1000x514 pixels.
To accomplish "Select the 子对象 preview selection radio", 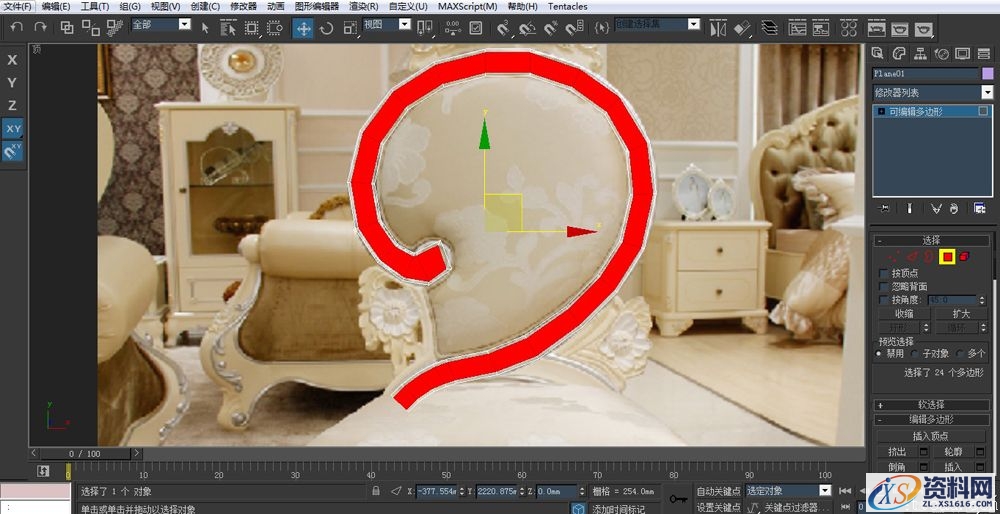I will (x=915, y=353).
